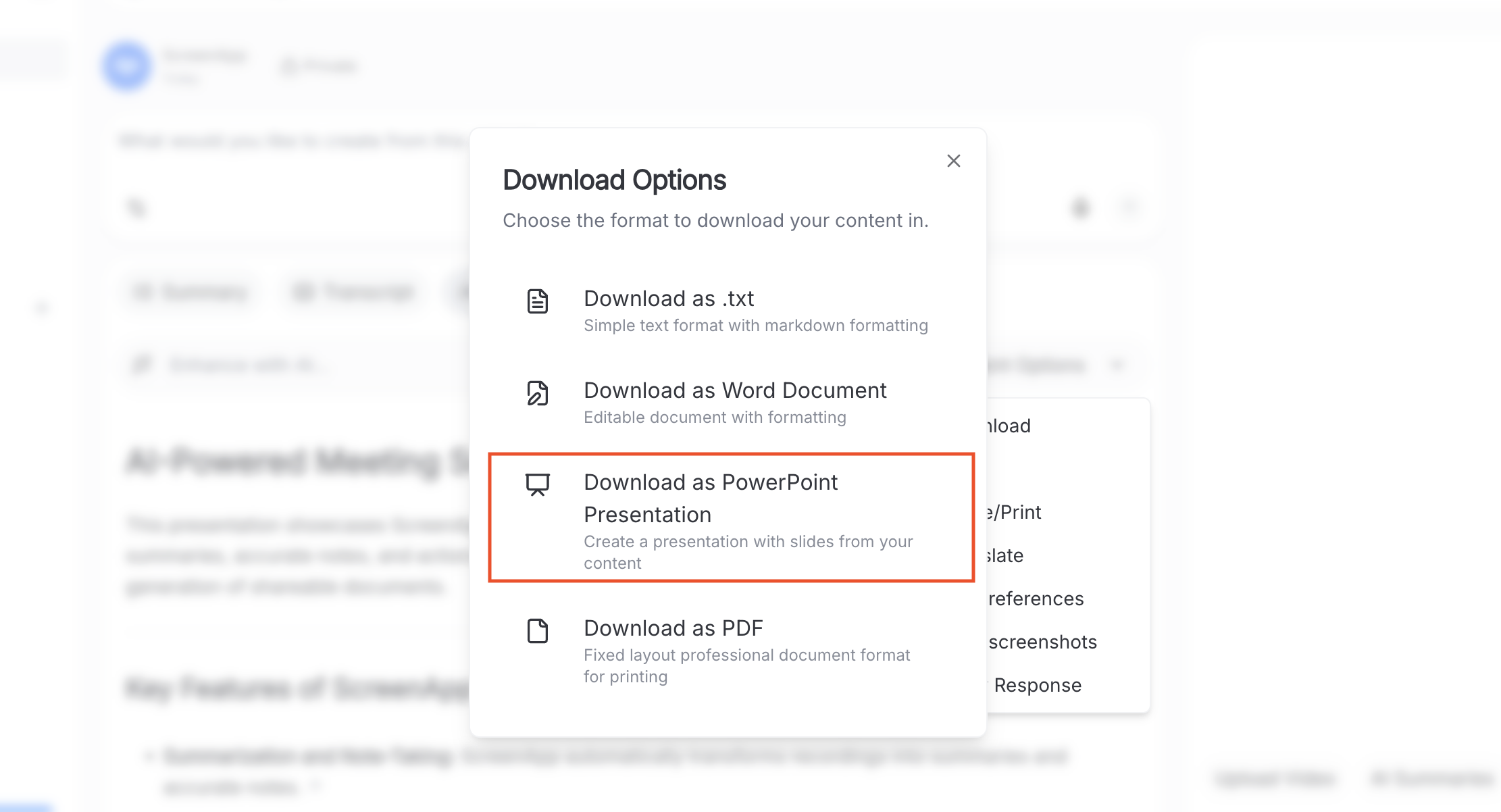Click the blue user avatar at top left
This screenshot has height=812, width=1501.
126,66
